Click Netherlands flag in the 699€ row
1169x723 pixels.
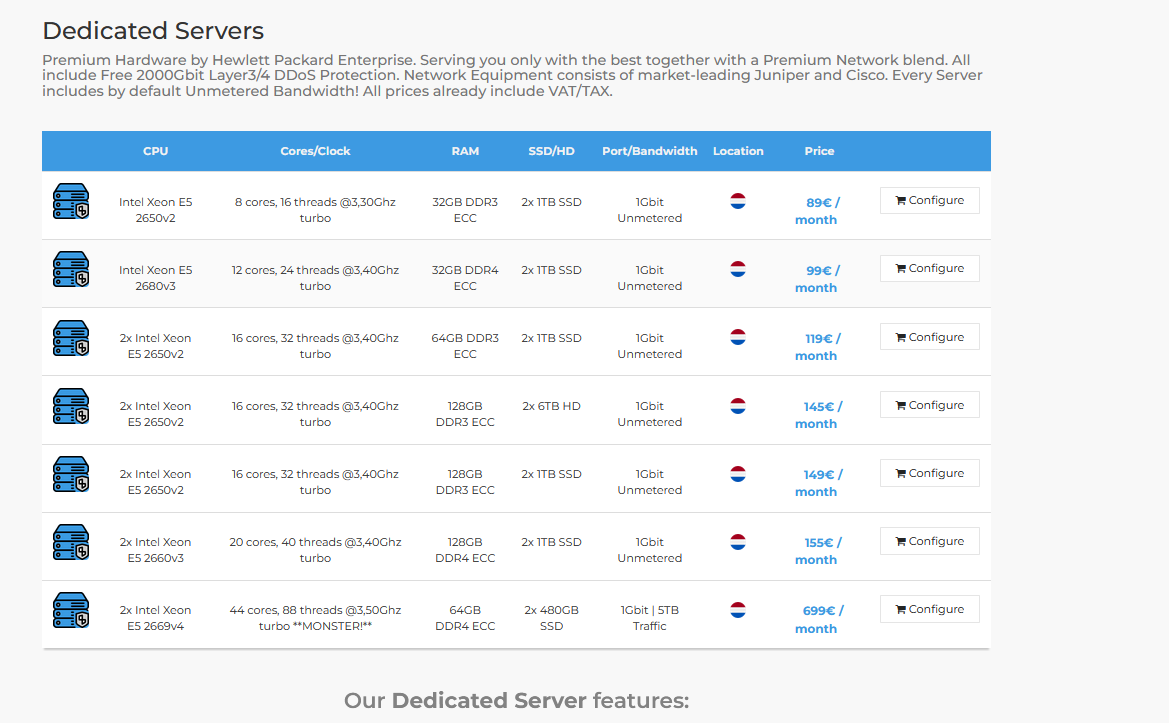pos(738,610)
